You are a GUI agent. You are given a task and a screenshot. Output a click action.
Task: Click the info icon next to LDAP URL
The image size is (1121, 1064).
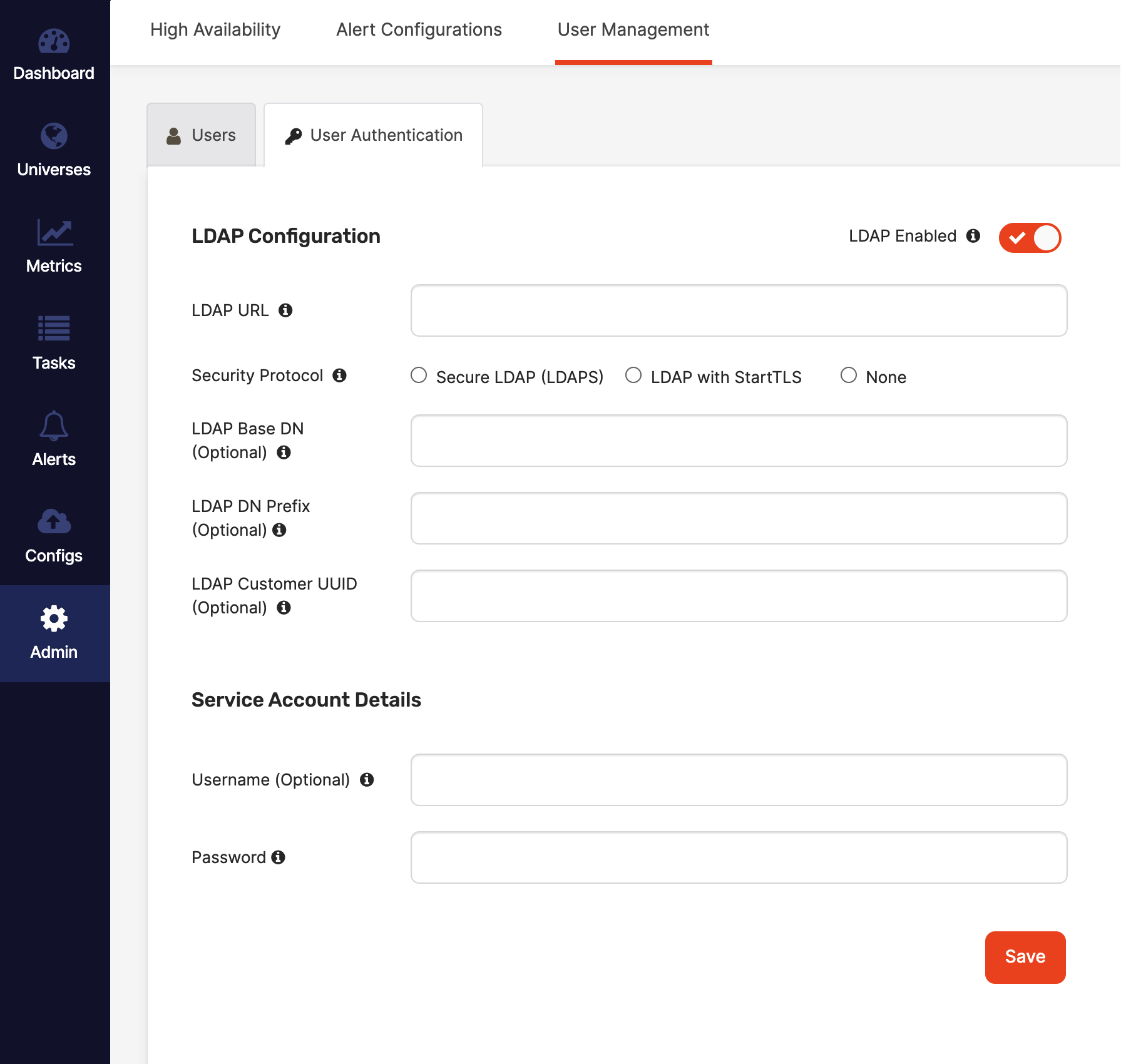[x=288, y=309]
